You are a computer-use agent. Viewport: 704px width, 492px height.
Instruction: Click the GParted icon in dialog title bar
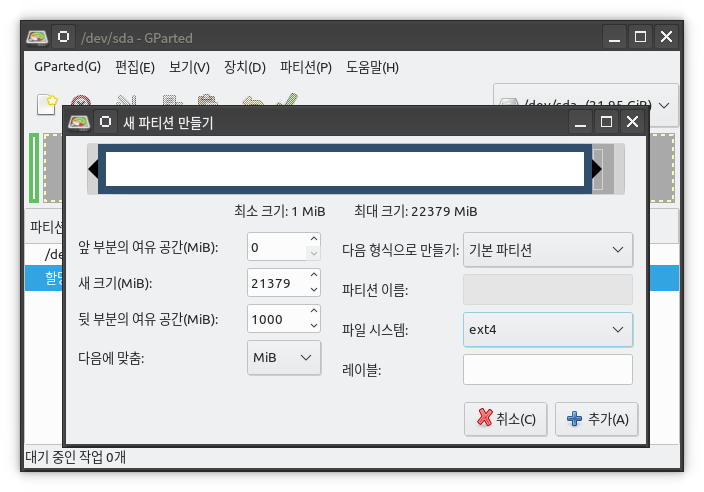coord(79,122)
